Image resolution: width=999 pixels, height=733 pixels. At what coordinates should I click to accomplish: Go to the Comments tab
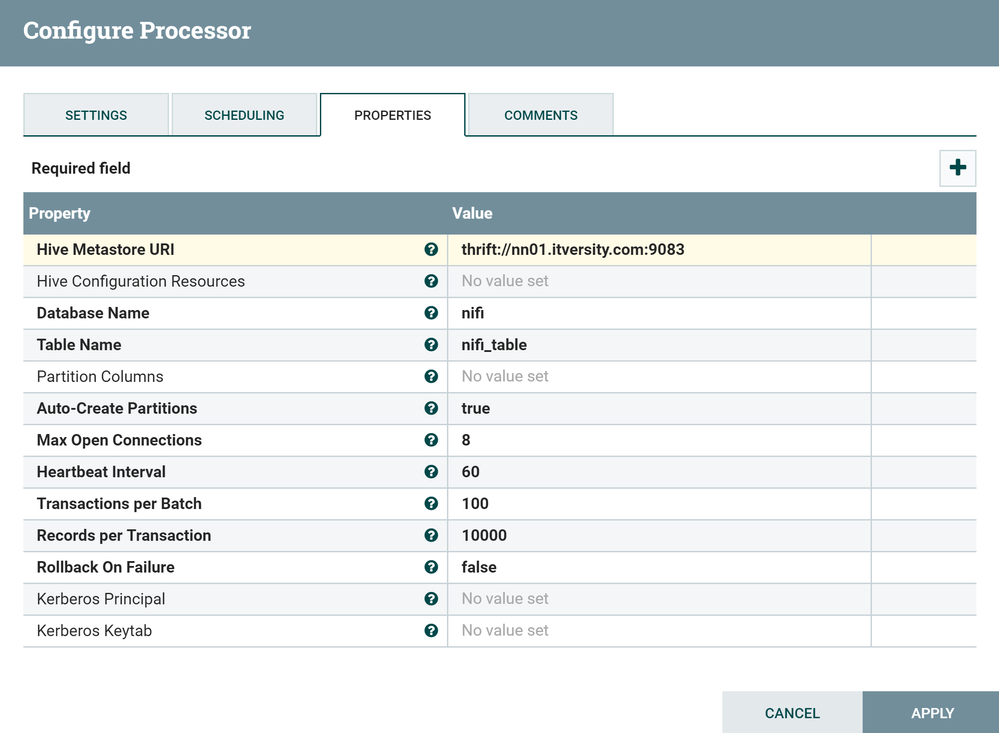click(x=540, y=115)
